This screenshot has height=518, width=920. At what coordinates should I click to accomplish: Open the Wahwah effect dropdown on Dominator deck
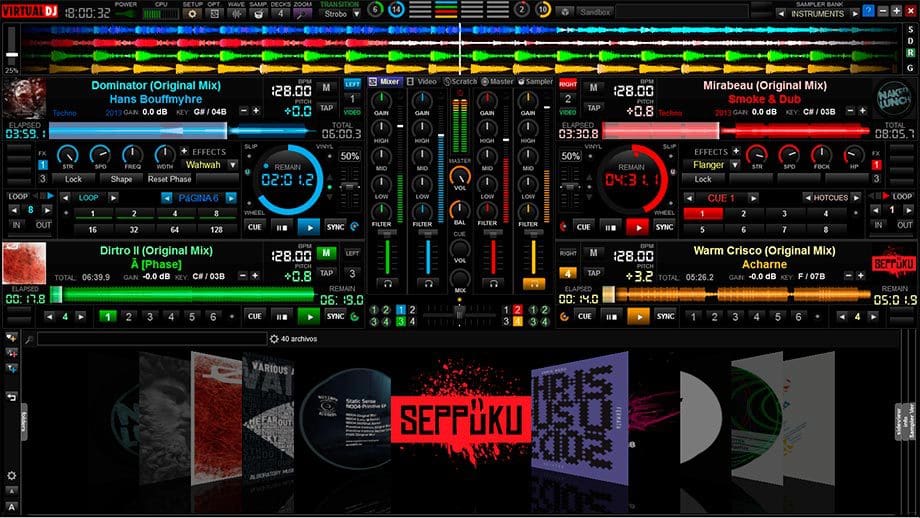click(233, 165)
